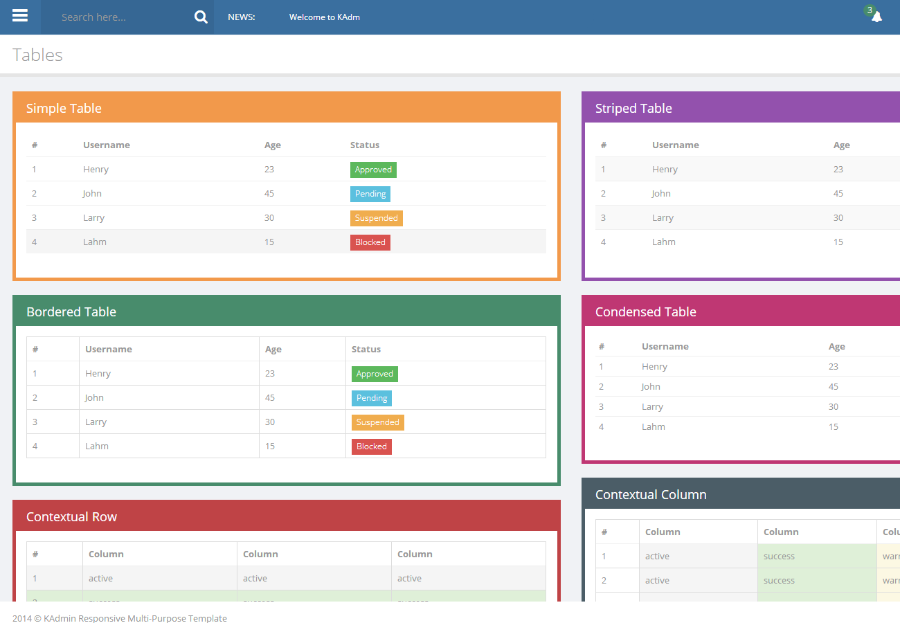Image resolution: width=900 pixels, height=623 pixels.
Task: Type in the Search here field
Action: point(120,17)
